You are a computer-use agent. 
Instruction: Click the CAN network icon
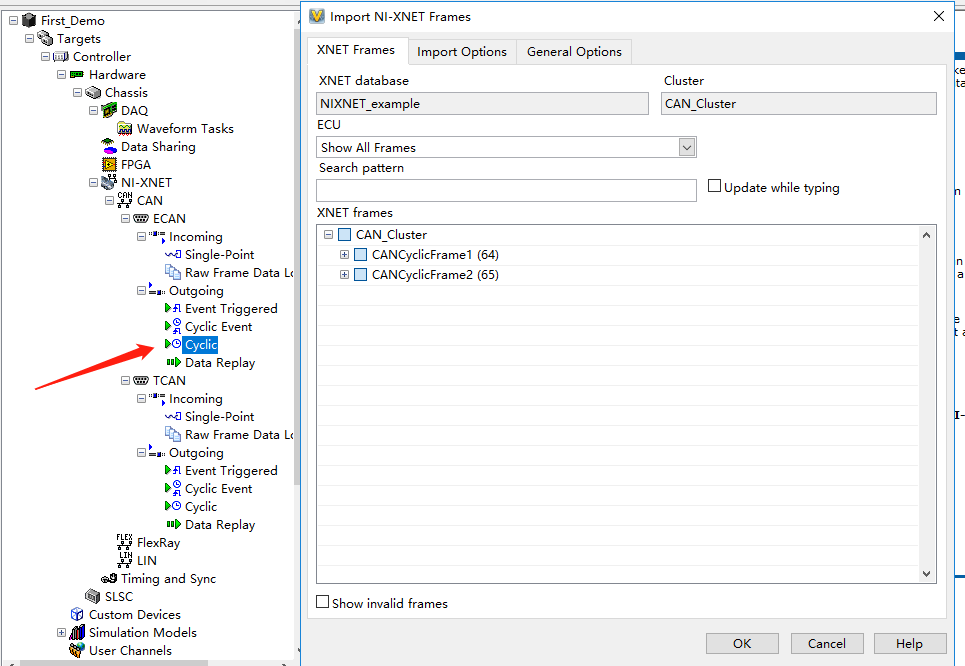(125, 200)
